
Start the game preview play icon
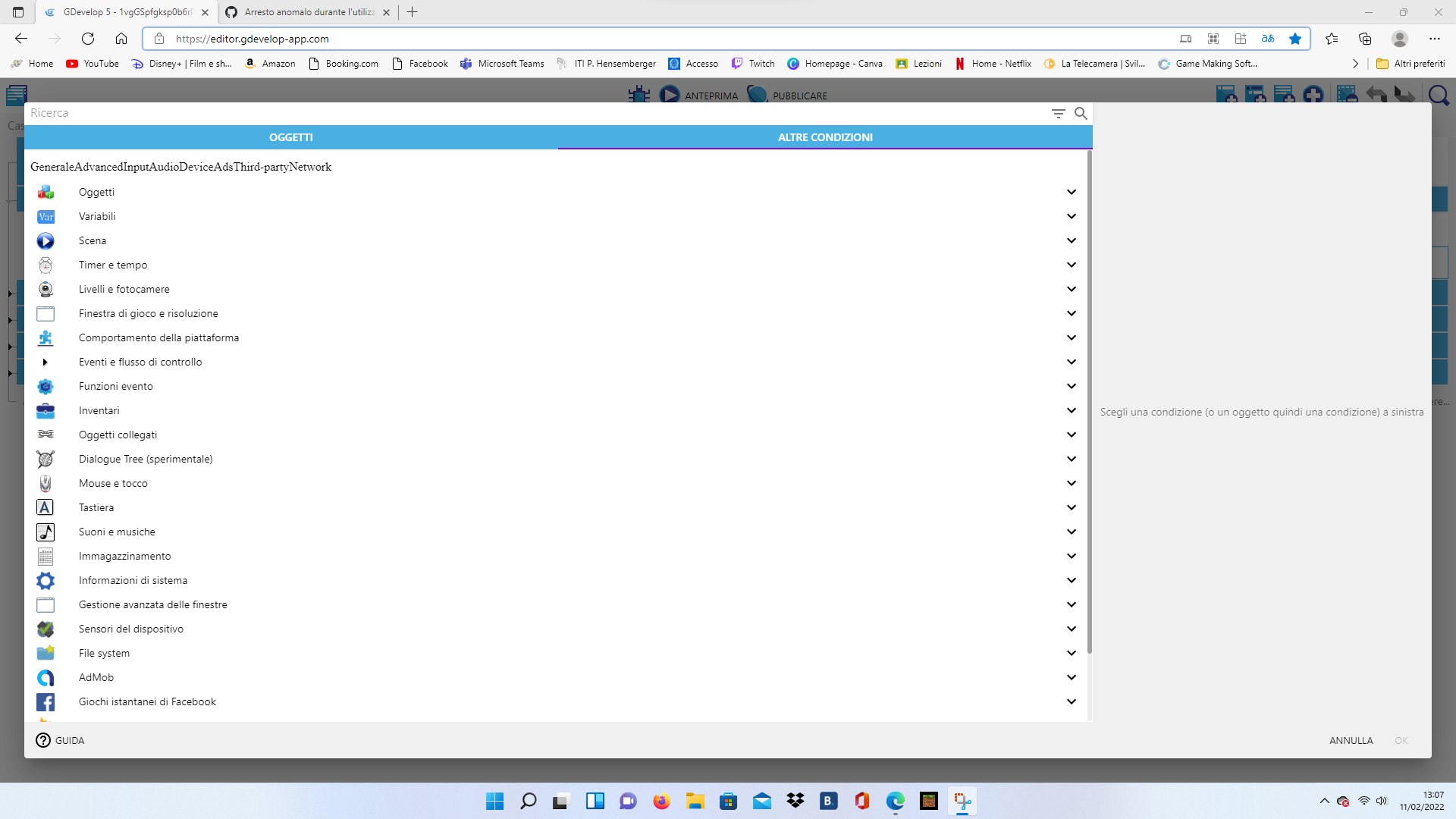[x=670, y=94]
